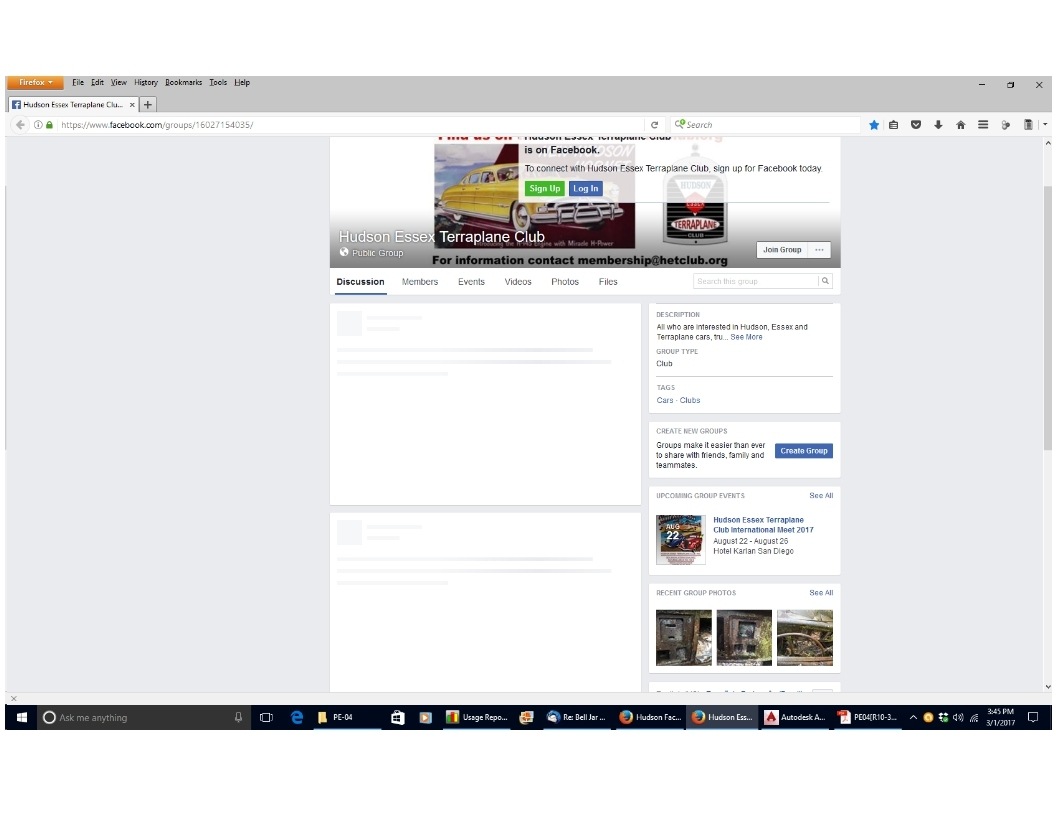The width and height of the screenshot is (1056, 816).
Task: Click the group search magnifier icon
Action: tap(825, 282)
